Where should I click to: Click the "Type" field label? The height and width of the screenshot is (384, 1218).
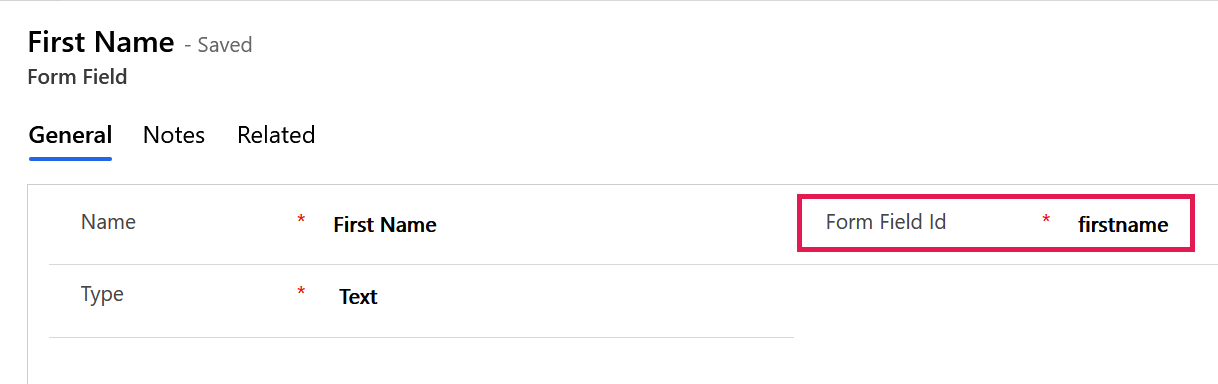click(x=102, y=294)
